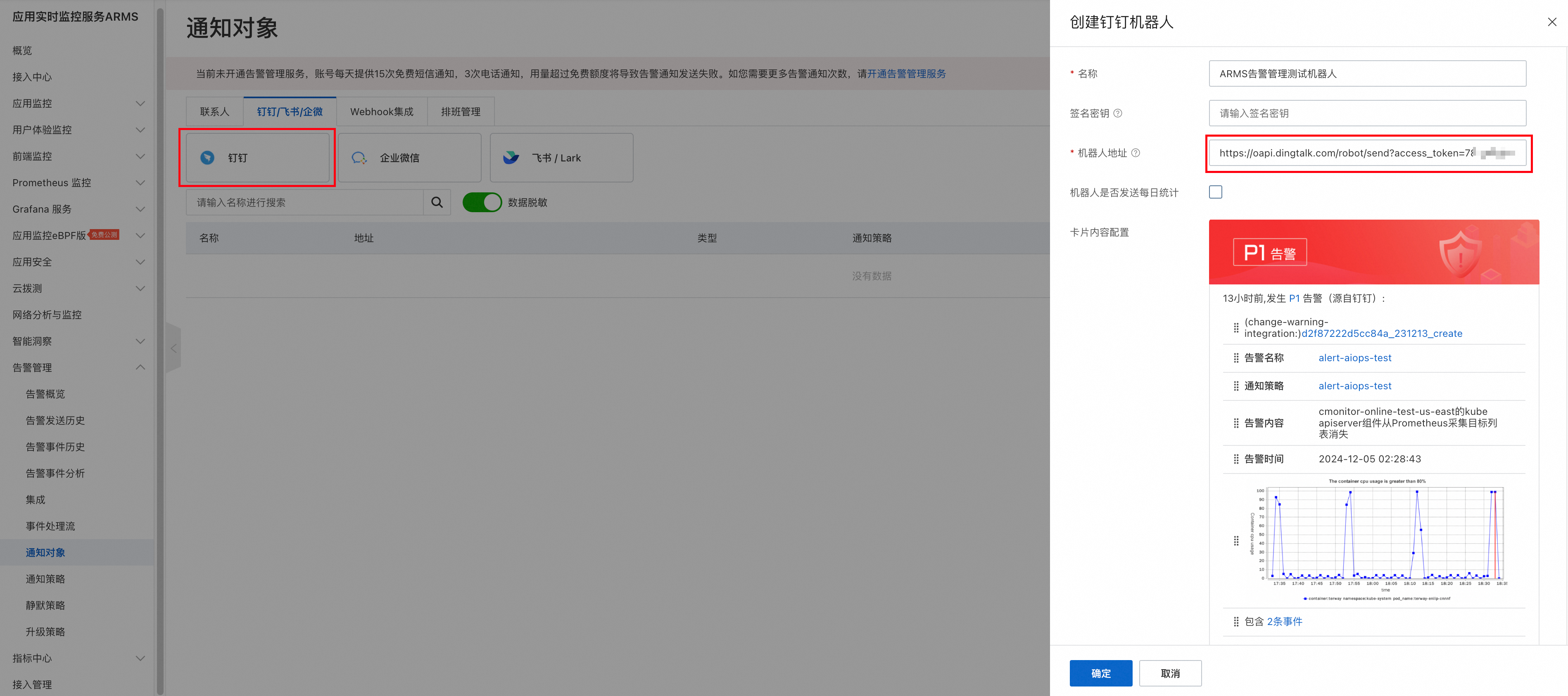This screenshot has height=696, width=1568.
Task: Collapse the sidebar with the arrow handle
Action: [173, 348]
